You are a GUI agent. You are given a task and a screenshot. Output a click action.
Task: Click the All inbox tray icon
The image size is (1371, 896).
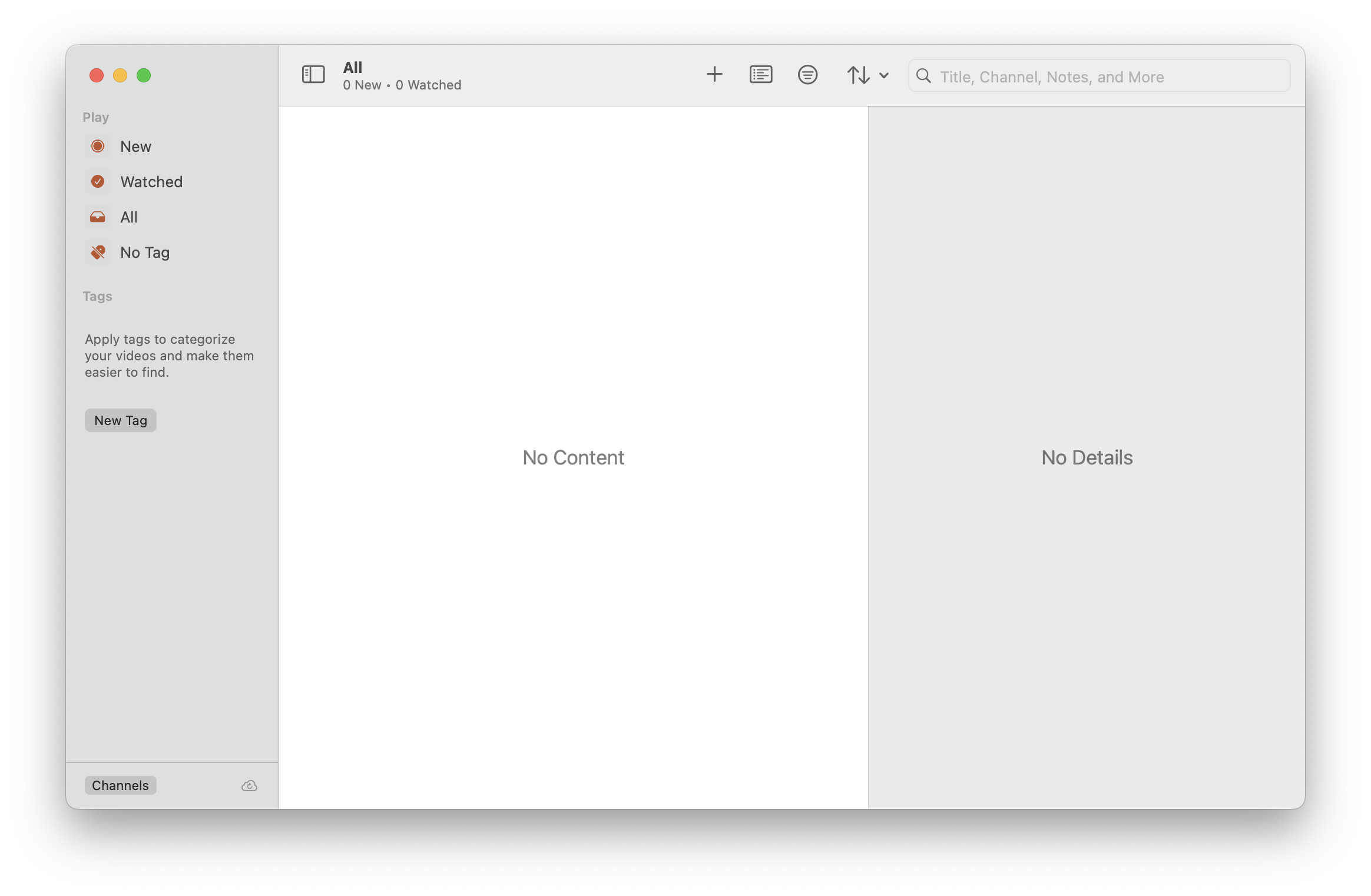(x=98, y=217)
